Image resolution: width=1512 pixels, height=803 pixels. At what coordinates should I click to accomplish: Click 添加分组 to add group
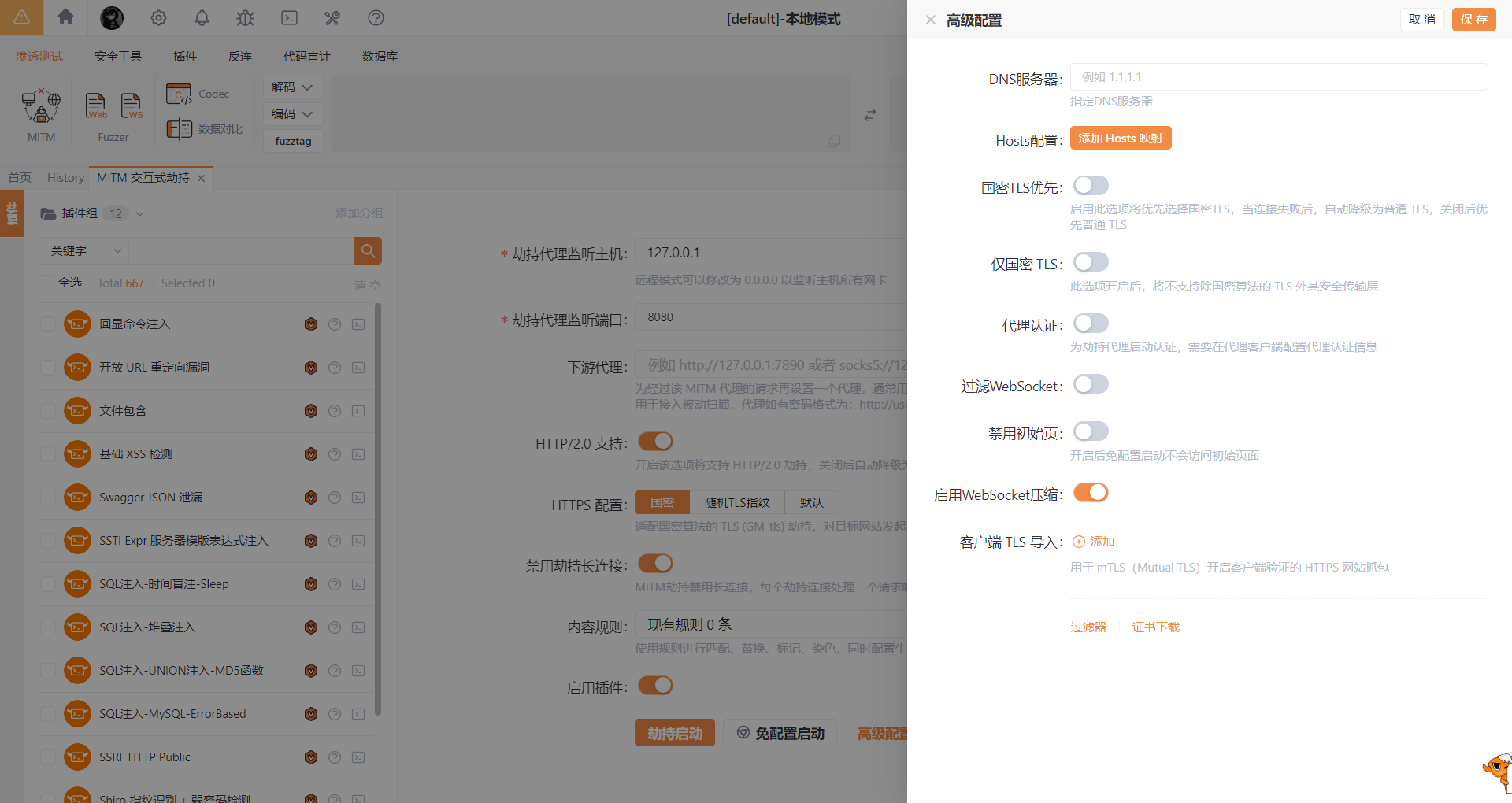coord(359,213)
